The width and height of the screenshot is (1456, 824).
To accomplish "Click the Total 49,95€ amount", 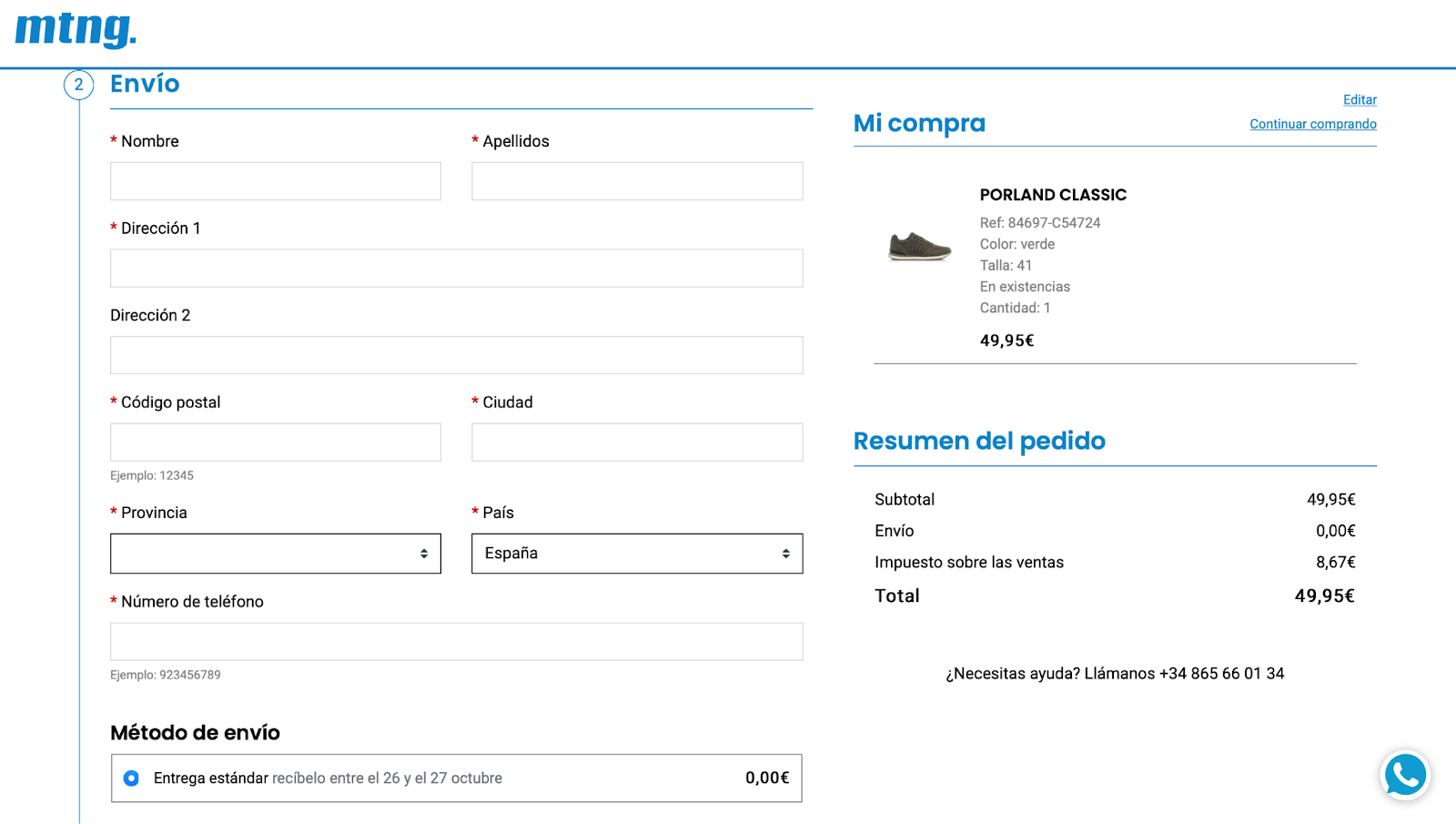I will click(x=1324, y=595).
